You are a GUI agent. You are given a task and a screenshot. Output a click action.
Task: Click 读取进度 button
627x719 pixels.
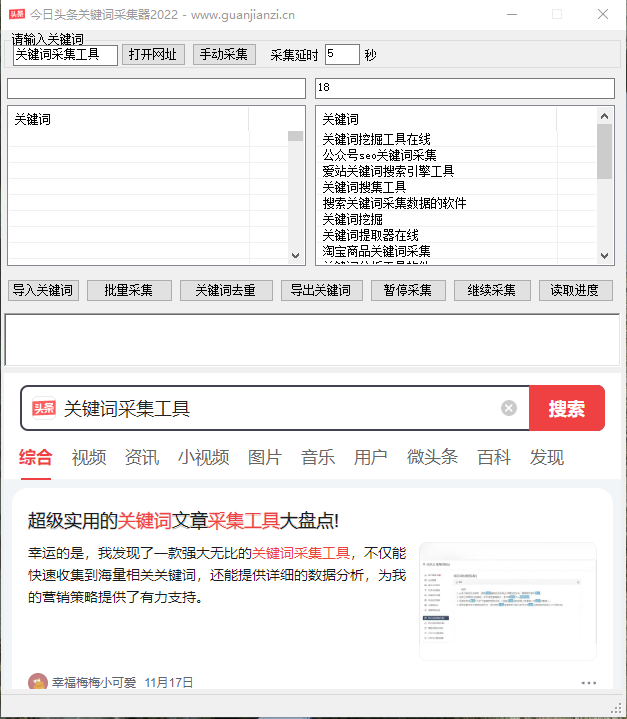click(575, 290)
